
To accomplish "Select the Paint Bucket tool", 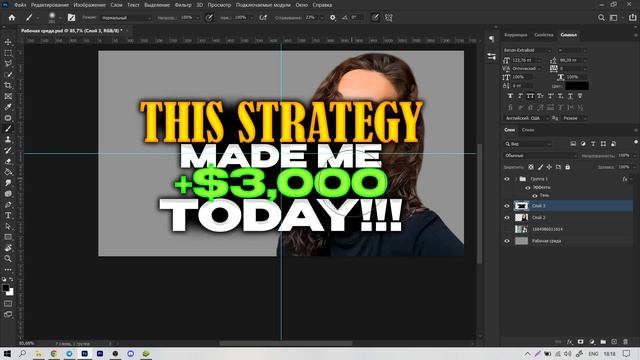I will click(x=8, y=172).
